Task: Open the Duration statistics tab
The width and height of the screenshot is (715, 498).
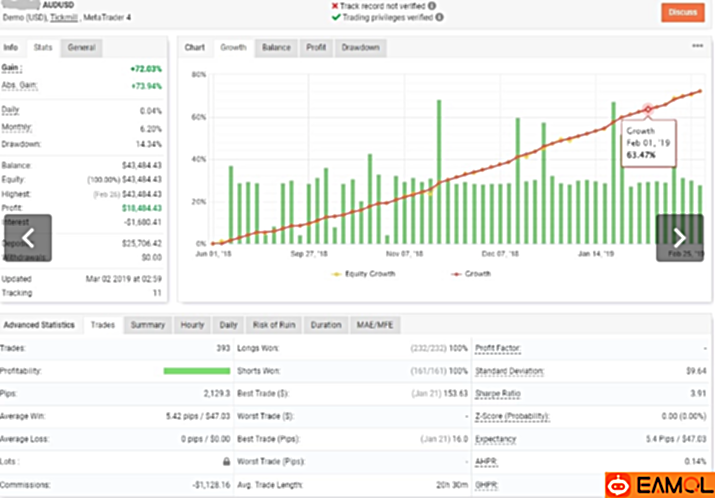Action: [x=326, y=325]
